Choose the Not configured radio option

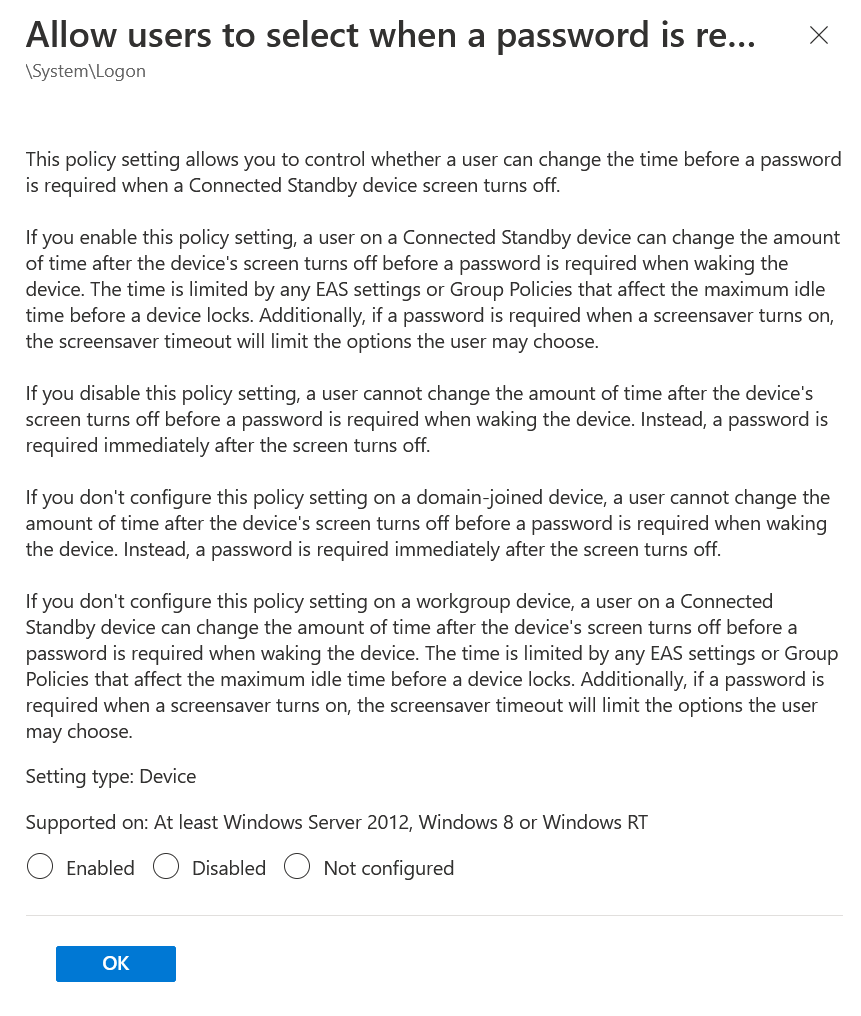point(297,867)
